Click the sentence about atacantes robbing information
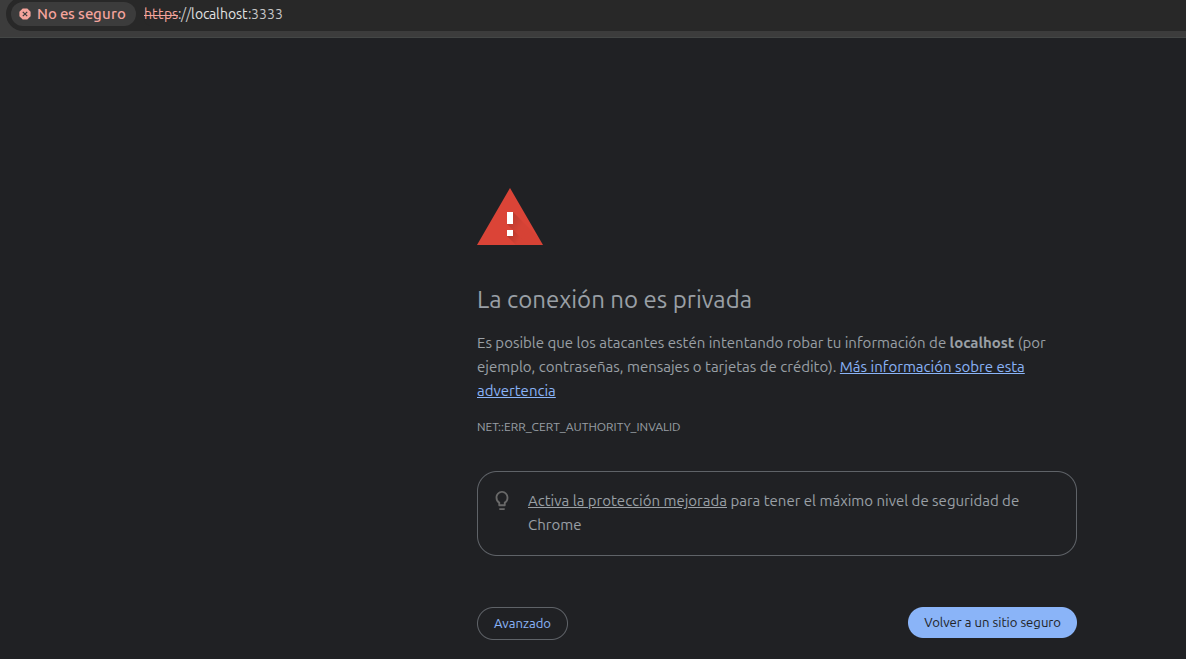This screenshot has height=659, width=1186. coord(761,355)
